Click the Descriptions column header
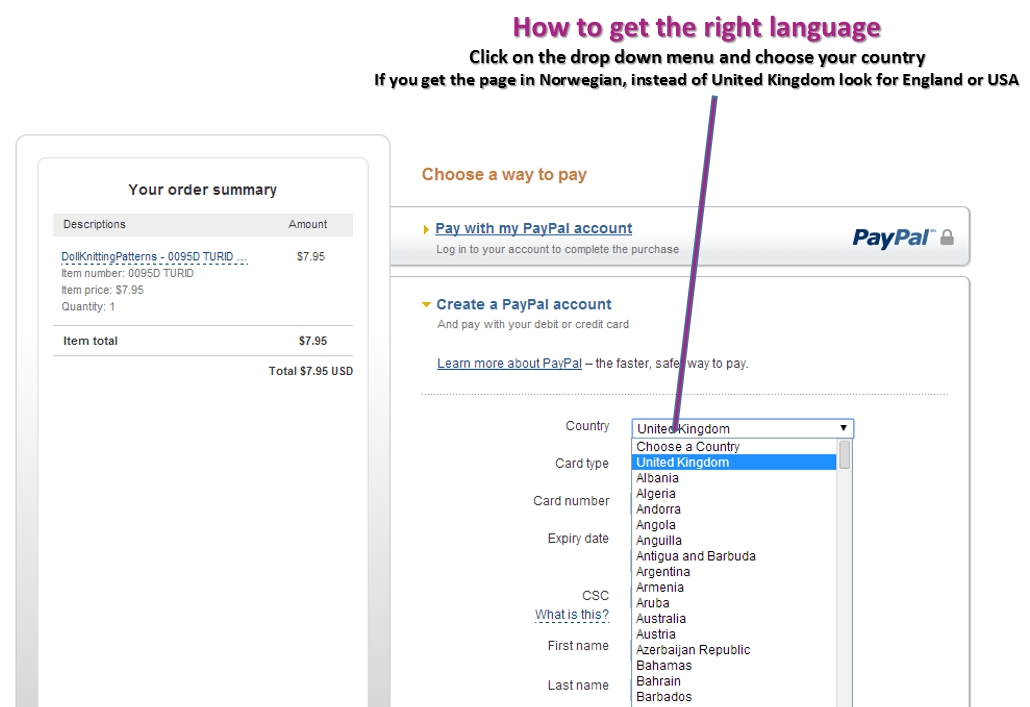This screenshot has width=1030, height=707. click(94, 224)
